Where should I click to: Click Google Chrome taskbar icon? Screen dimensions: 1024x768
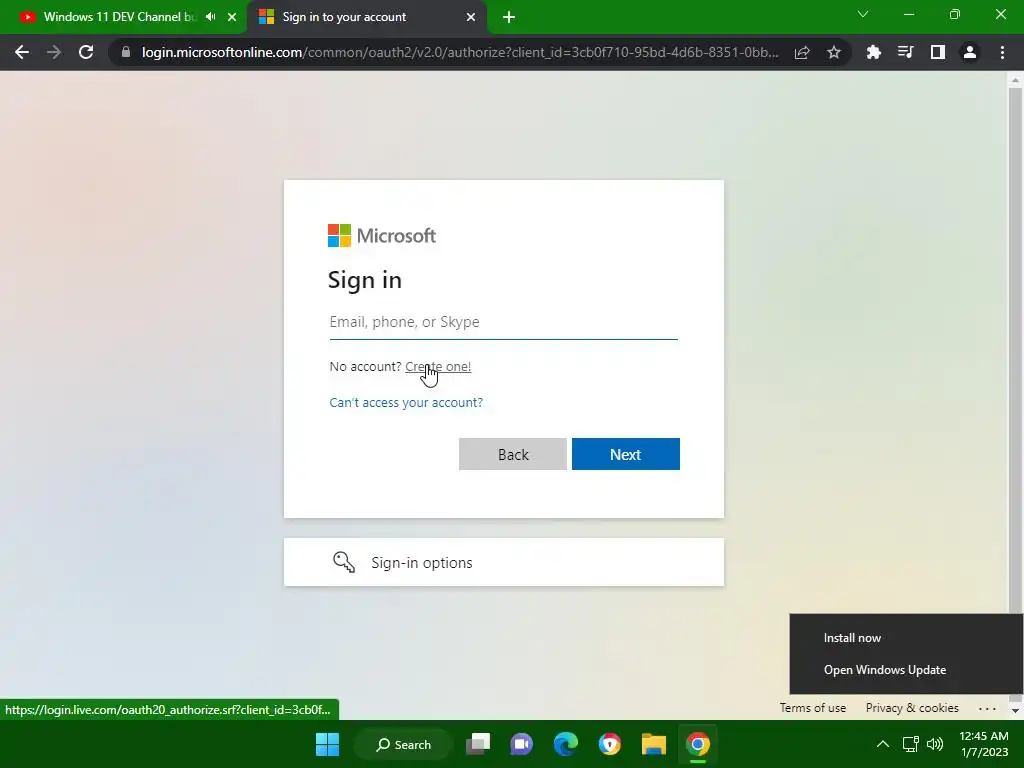[x=697, y=744]
